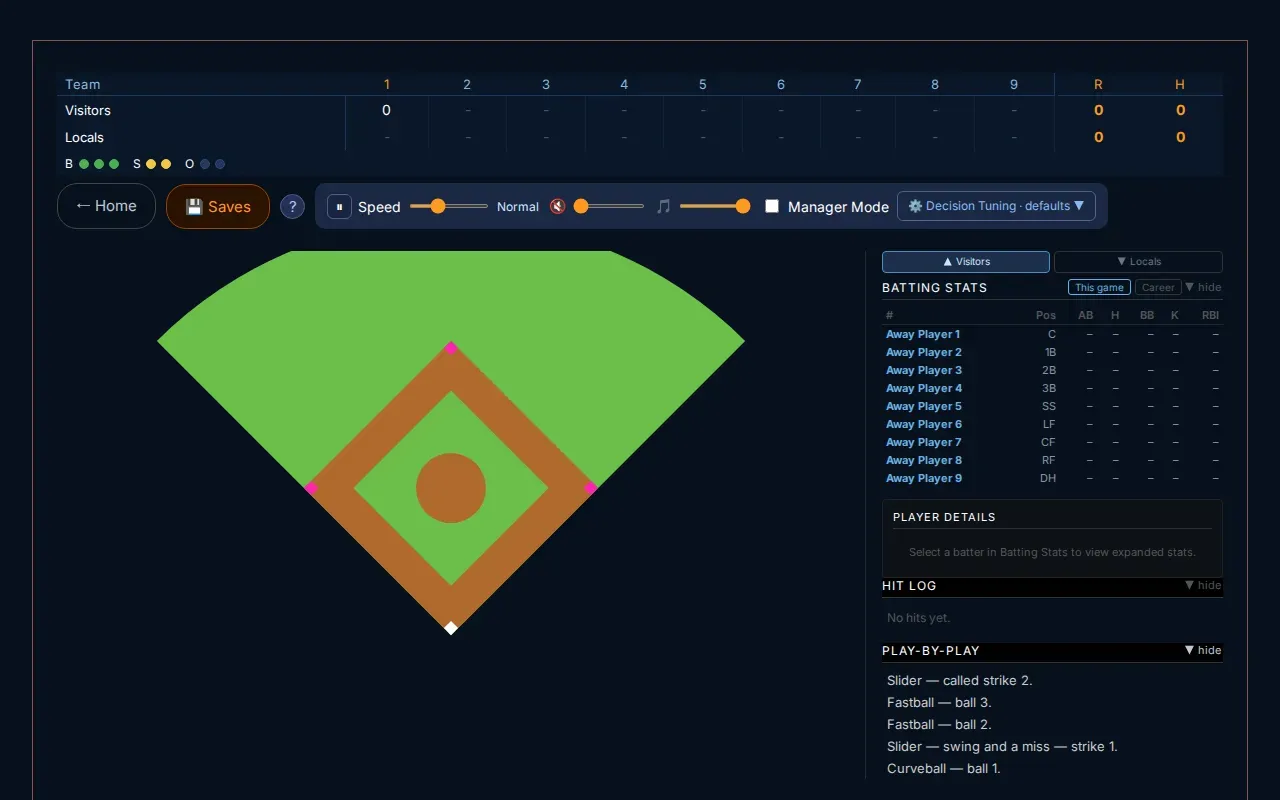Hide the Hit Log section
Screen dimensions: 1280x800
(1203, 585)
